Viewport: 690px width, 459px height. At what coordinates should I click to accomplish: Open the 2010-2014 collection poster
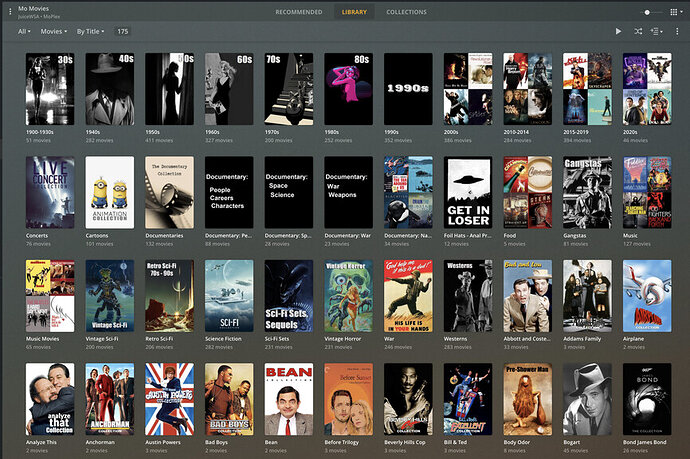[528, 89]
